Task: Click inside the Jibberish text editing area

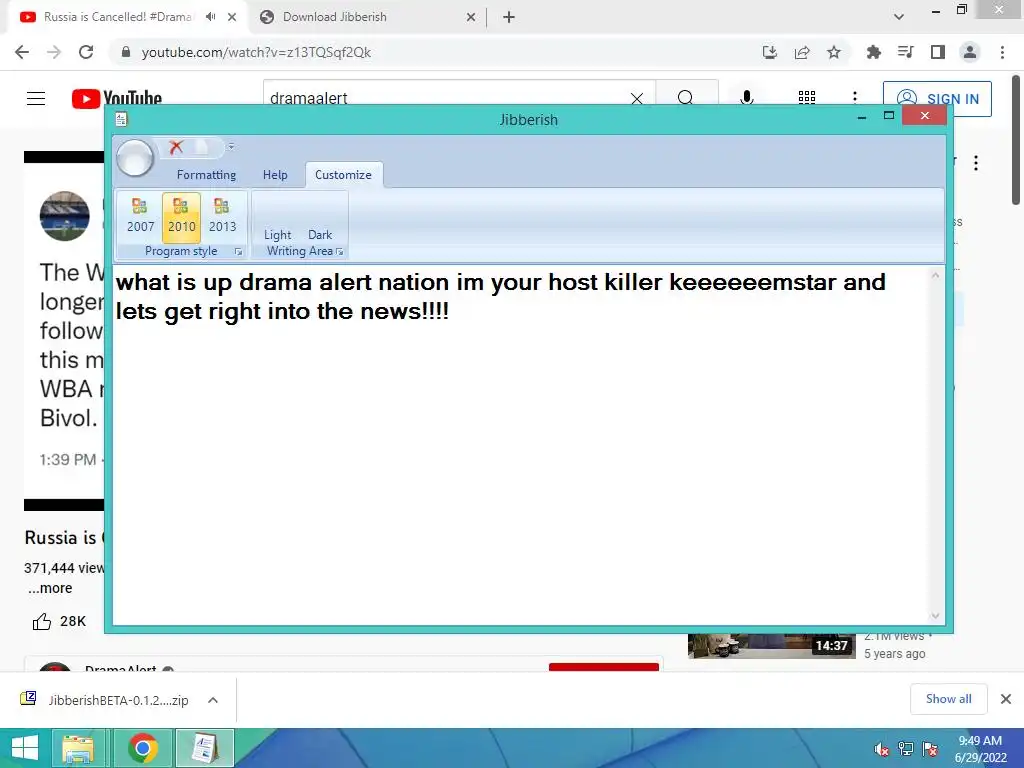Action: tap(520, 444)
